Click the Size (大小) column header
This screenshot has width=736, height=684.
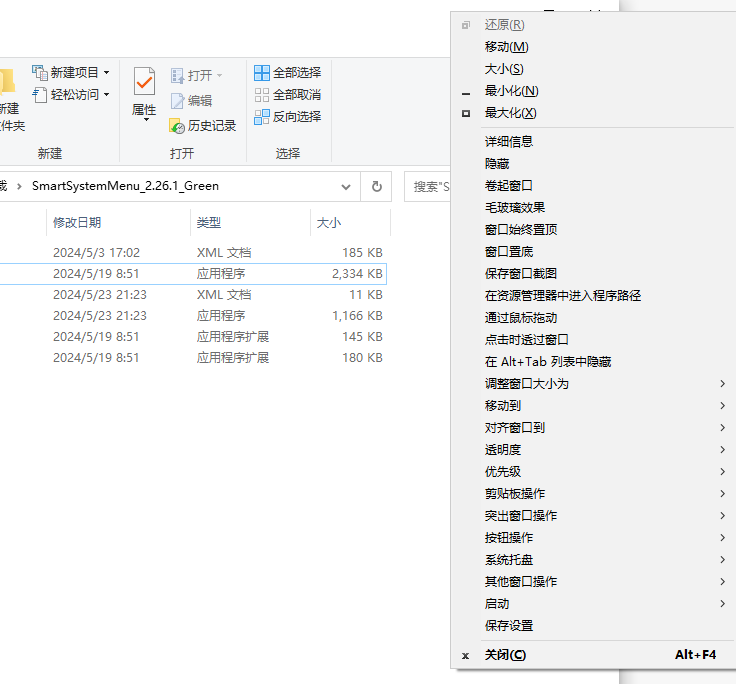point(329,222)
